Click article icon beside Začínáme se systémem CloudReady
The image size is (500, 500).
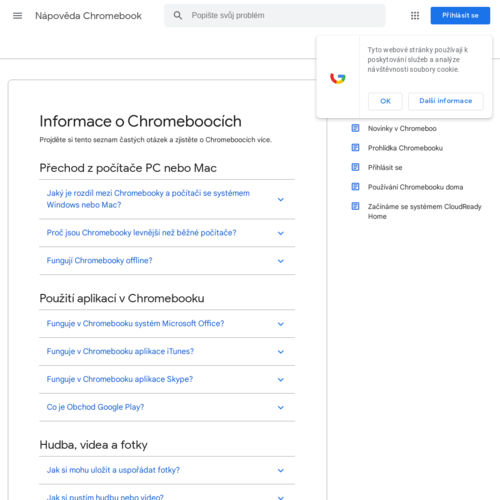355,206
